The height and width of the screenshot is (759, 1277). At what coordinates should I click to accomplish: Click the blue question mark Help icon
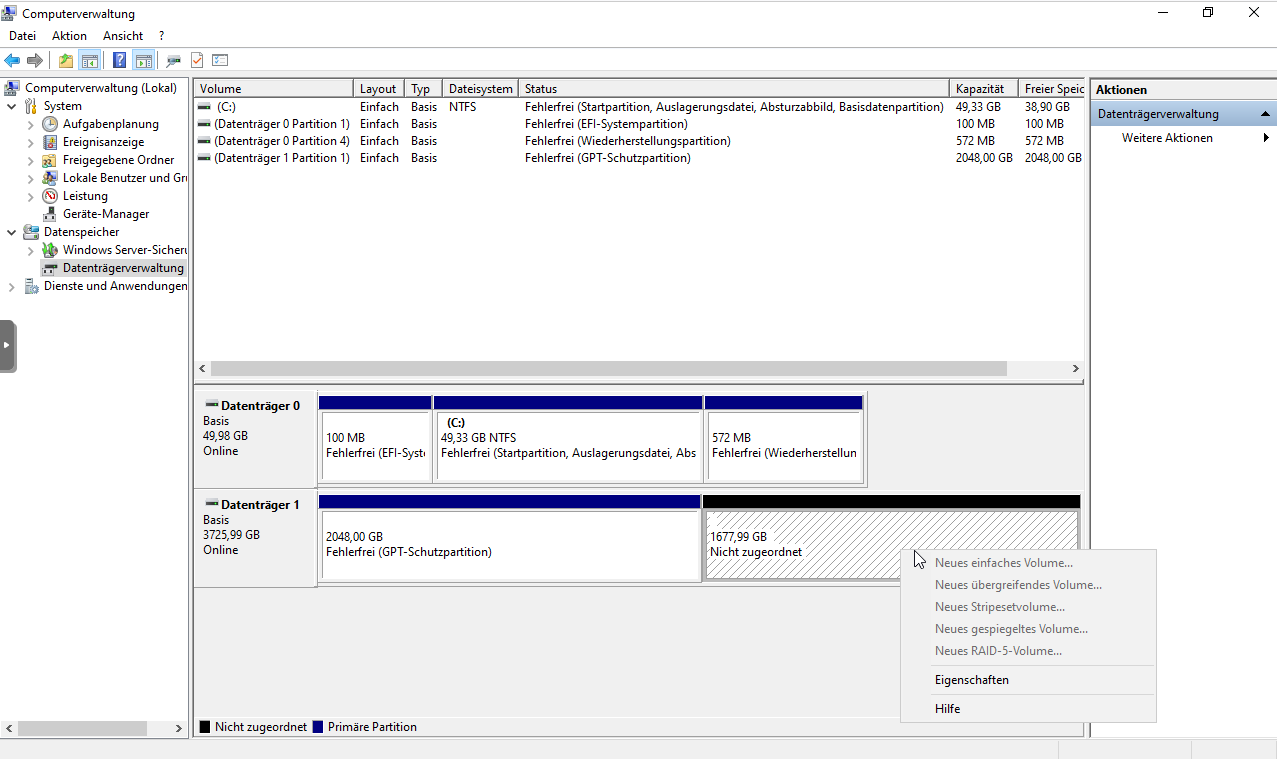pos(120,60)
